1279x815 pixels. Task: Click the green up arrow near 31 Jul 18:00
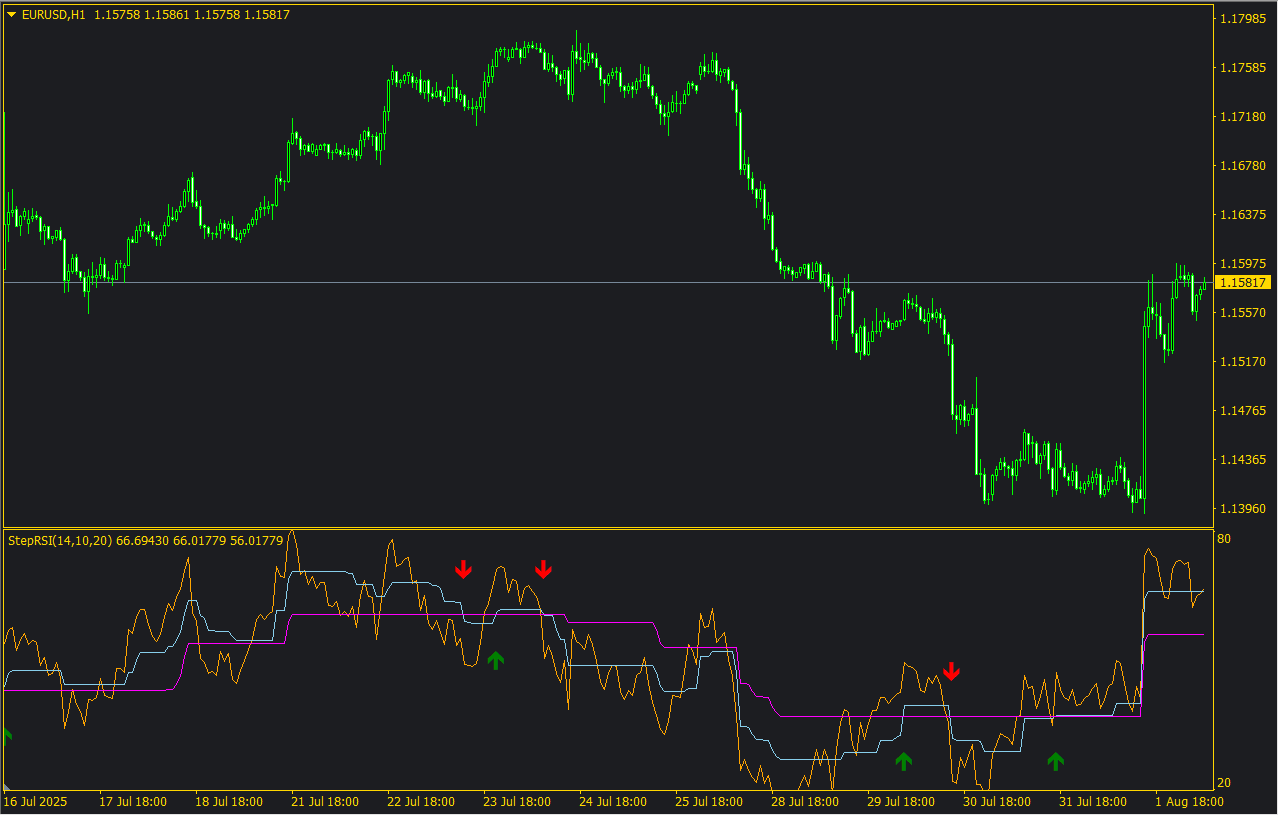click(1055, 761)
